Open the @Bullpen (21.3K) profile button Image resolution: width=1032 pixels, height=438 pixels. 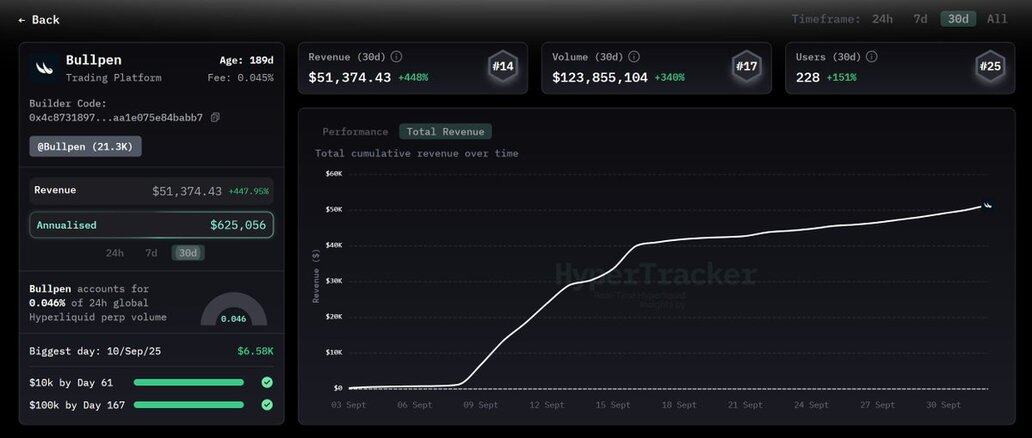click(x=86, y=147)
